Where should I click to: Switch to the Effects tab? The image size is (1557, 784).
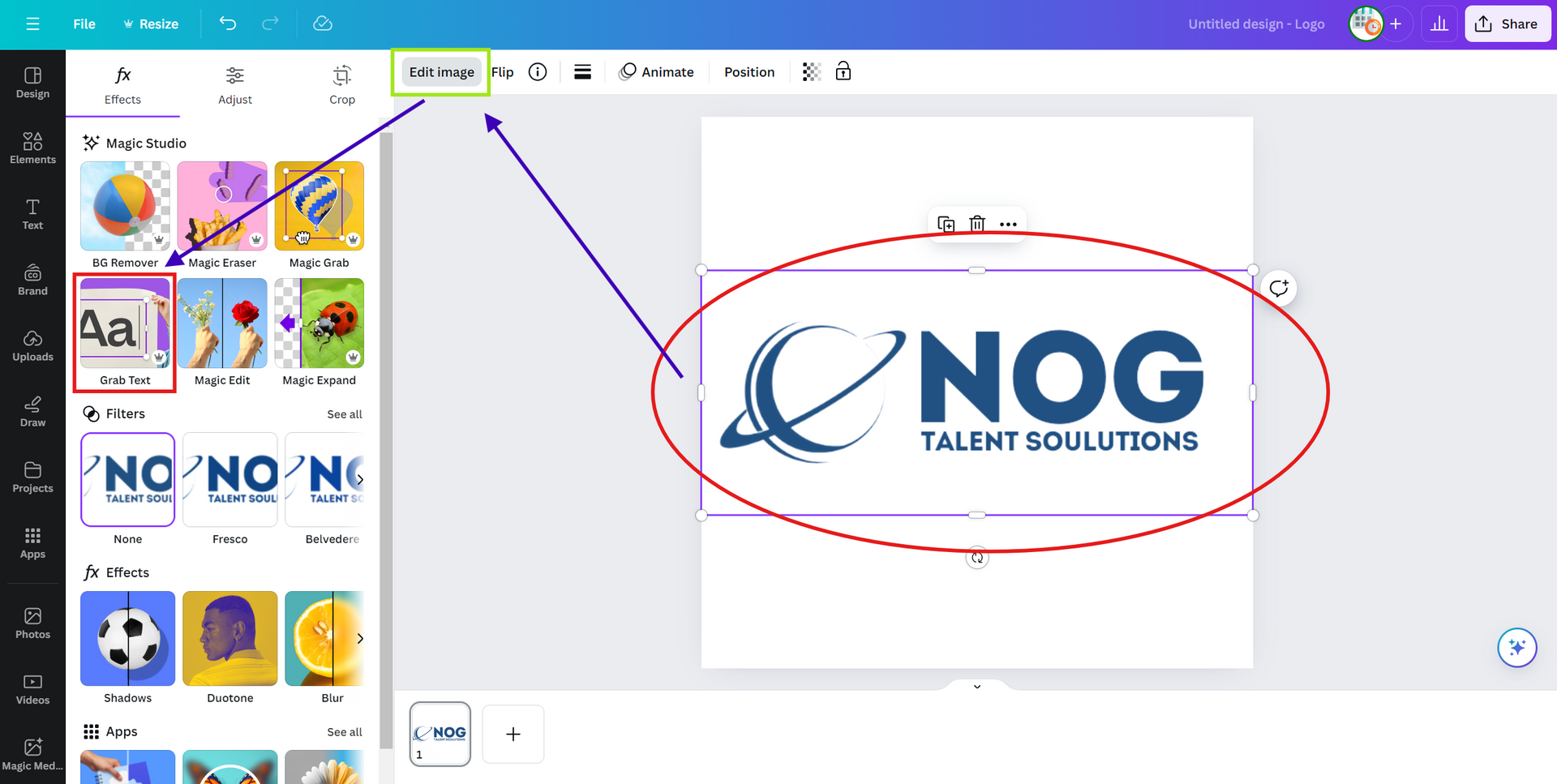coord(122,85)
